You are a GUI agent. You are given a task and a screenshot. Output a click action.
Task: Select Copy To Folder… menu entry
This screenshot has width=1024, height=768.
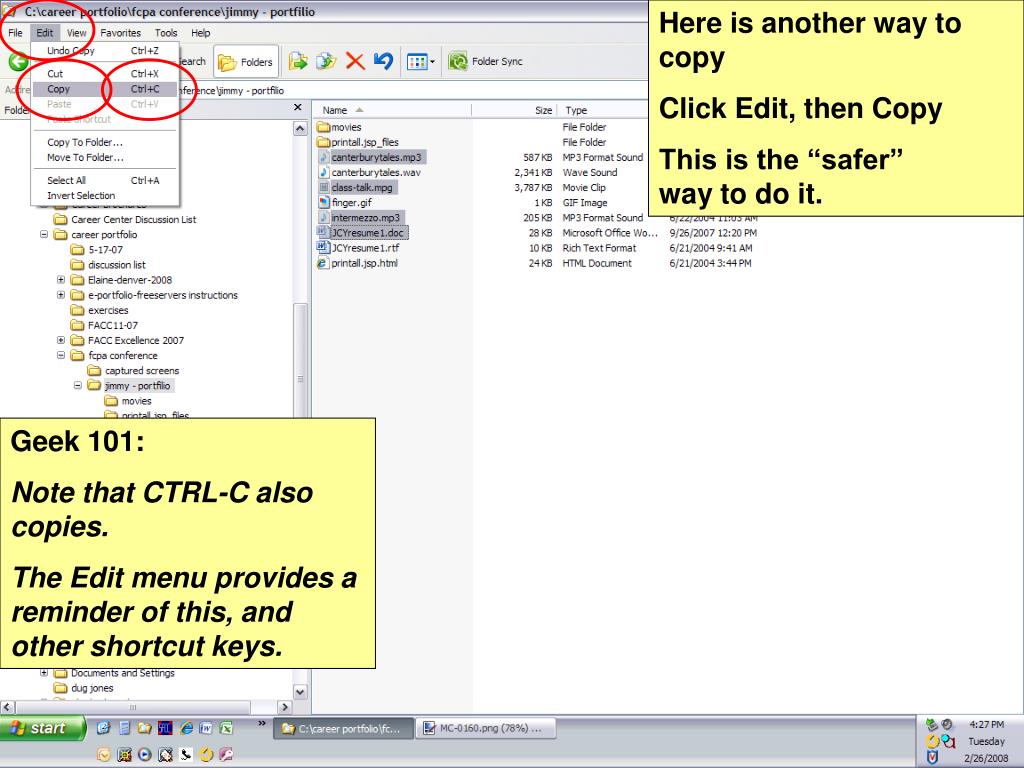(x=104, y=142)
